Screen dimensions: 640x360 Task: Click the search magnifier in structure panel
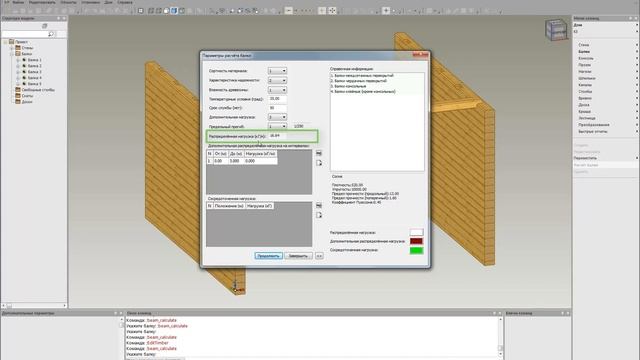point(51,34)
